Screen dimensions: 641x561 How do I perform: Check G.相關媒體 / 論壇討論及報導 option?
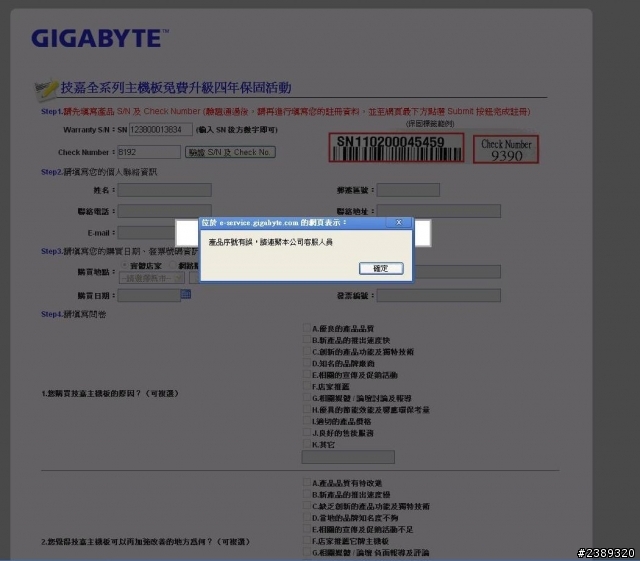[x=307, y=397]
